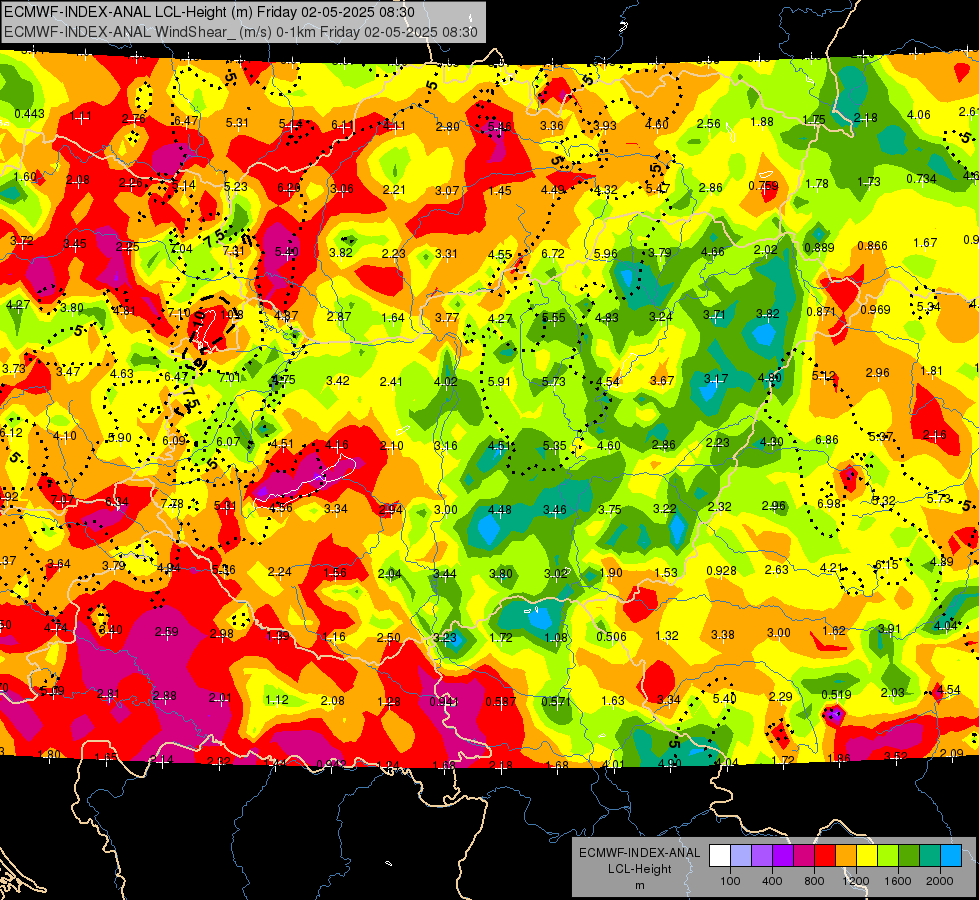Click the wind shear value 0.506
979x900 pixels.
[x=611, y=637]
